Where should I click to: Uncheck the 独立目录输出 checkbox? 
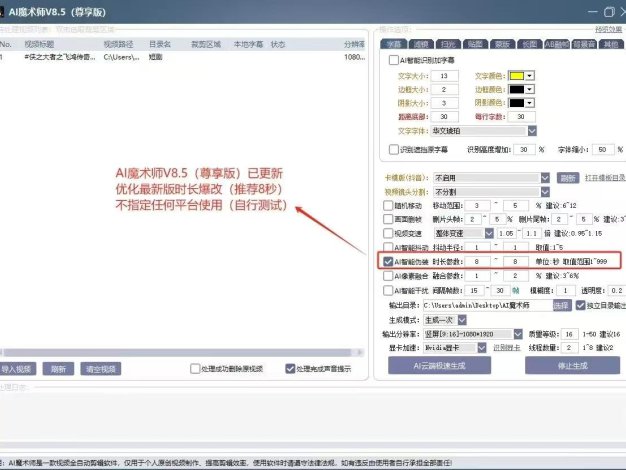tap(580, 305)
